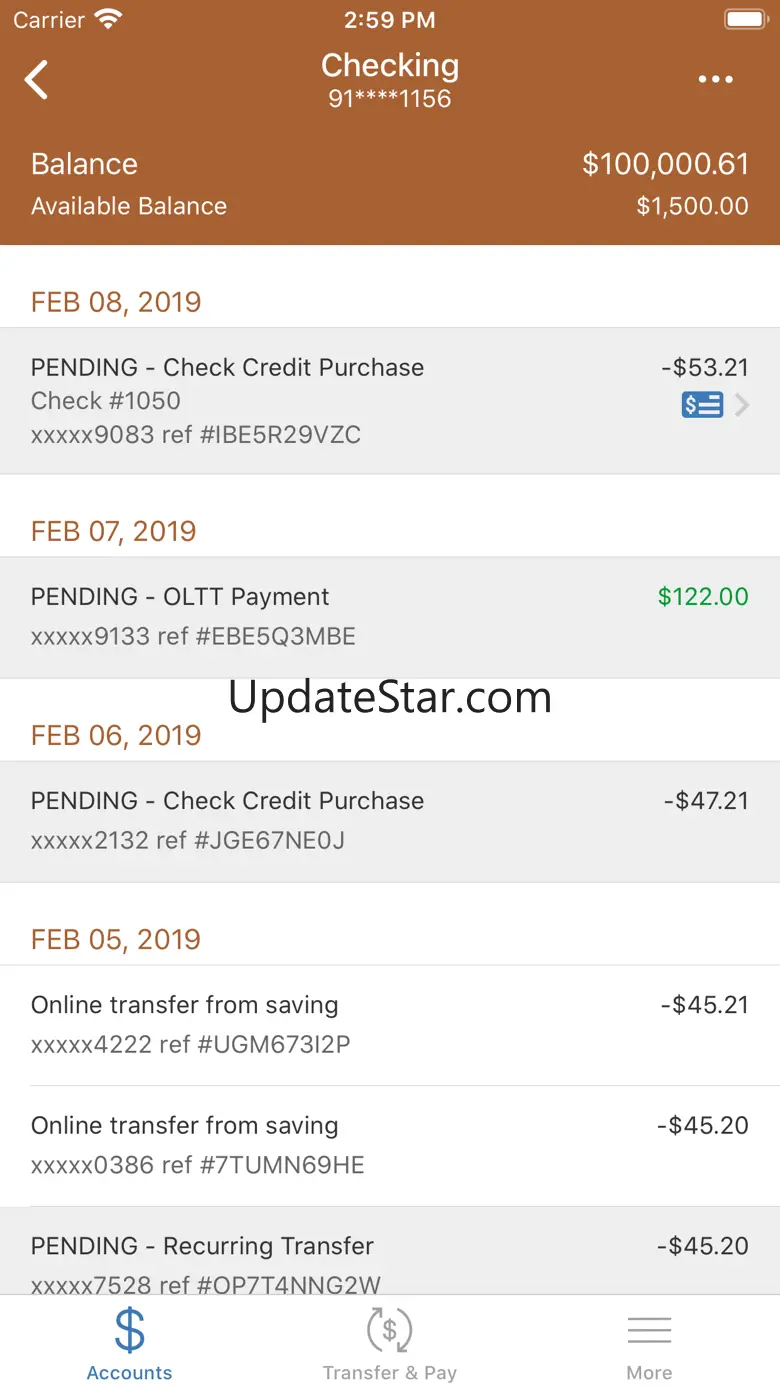The width and height of the screenshot is (780, 1387).
Task: Select Online transfer ref #7TUMN69HE
Action: 390,1146
